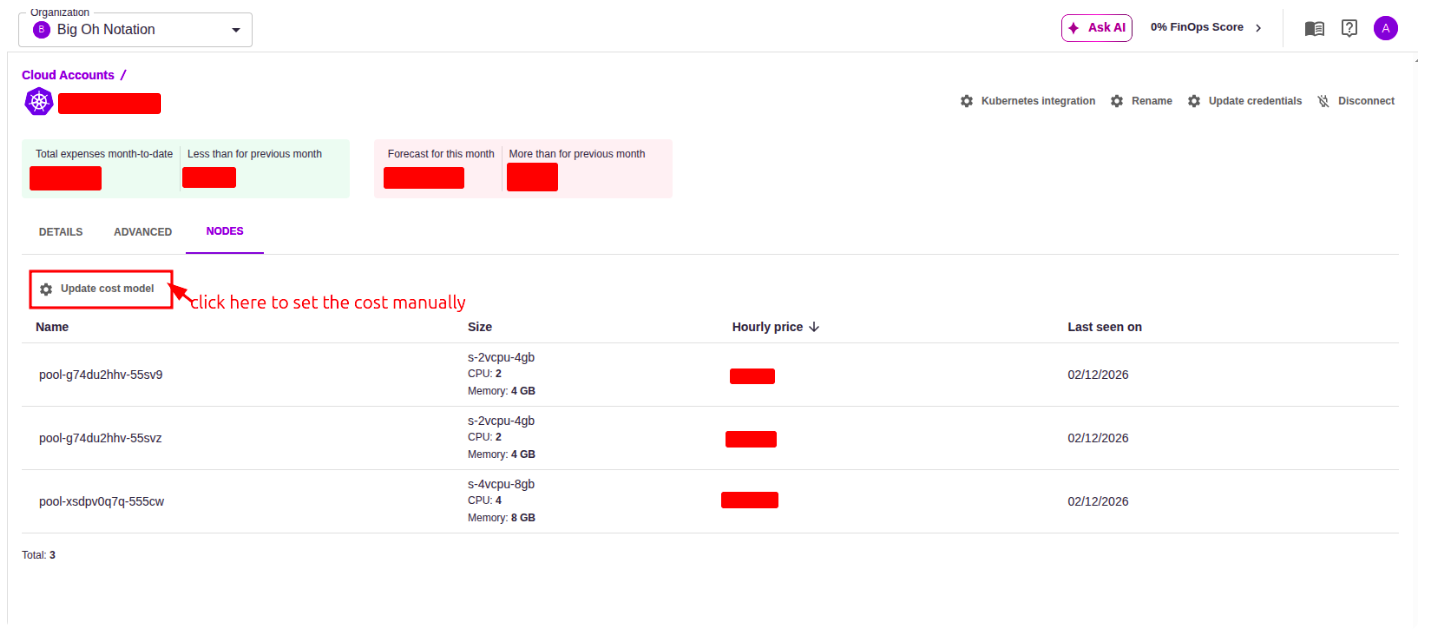Open the Organization dropdown arrow
The width and height of the screenshot is (1445, 638).
coord(236,30)
